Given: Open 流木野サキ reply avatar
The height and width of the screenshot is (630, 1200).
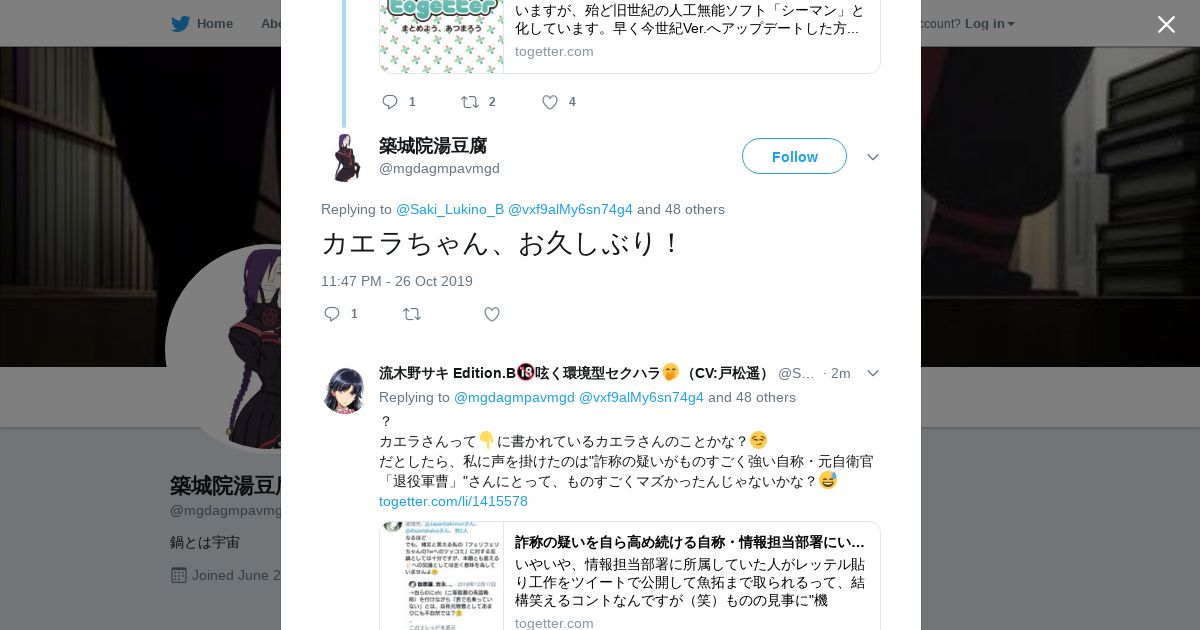Looking at the screenshot, I should [x=345, y=390].
